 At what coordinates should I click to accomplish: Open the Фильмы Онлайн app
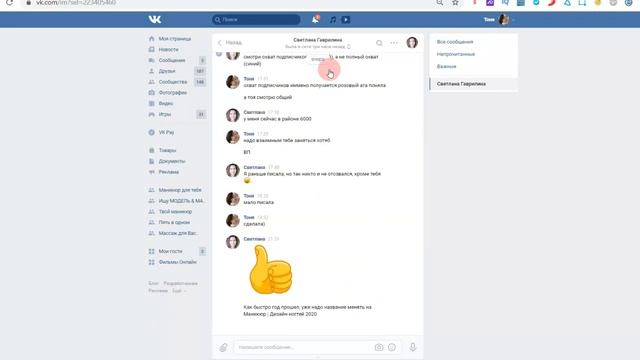tap(178, 262)
